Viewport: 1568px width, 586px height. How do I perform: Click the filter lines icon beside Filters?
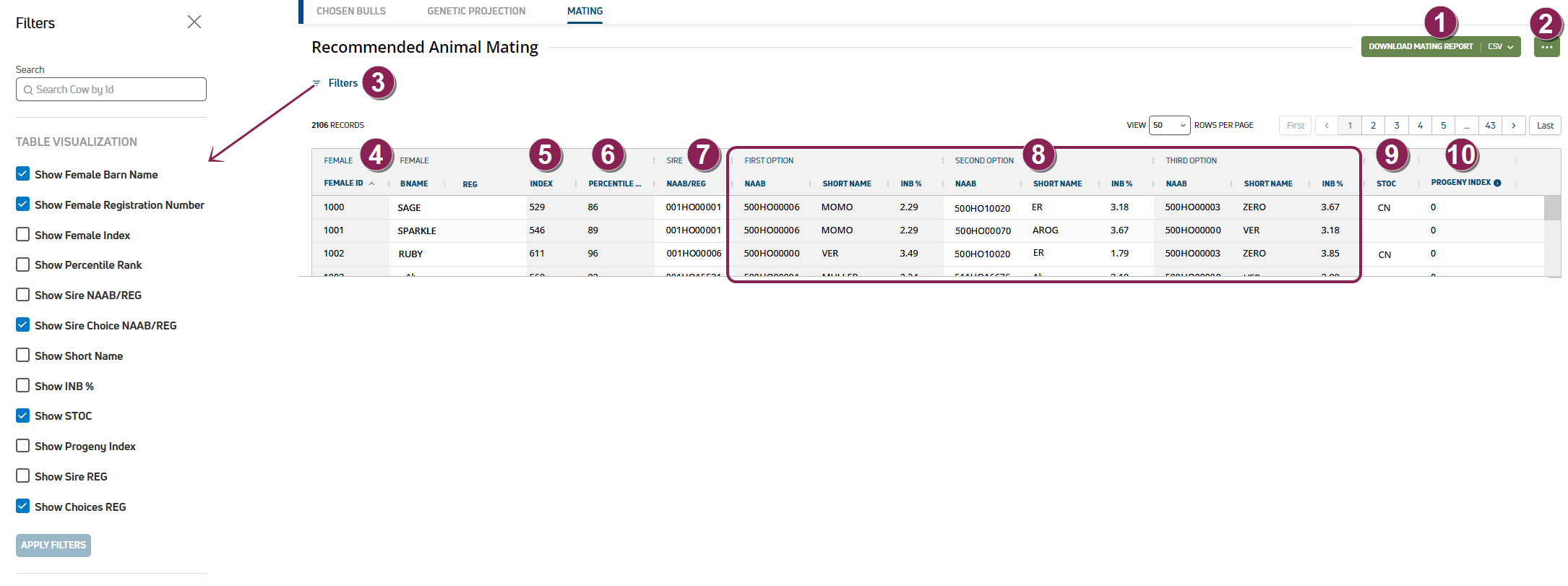tap(316, 83)
